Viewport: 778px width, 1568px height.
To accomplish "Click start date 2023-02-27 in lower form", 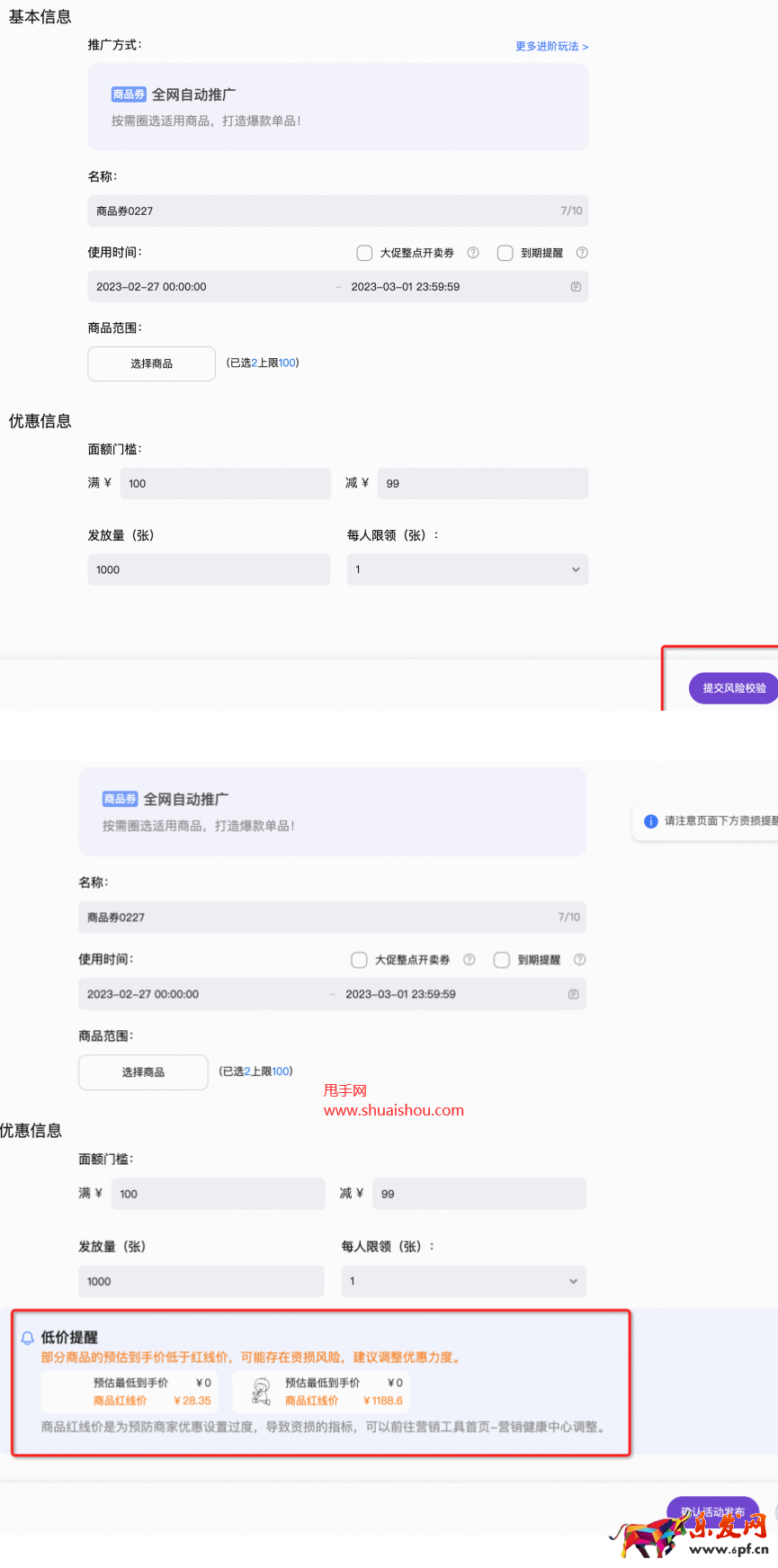I will pos(143,994).
